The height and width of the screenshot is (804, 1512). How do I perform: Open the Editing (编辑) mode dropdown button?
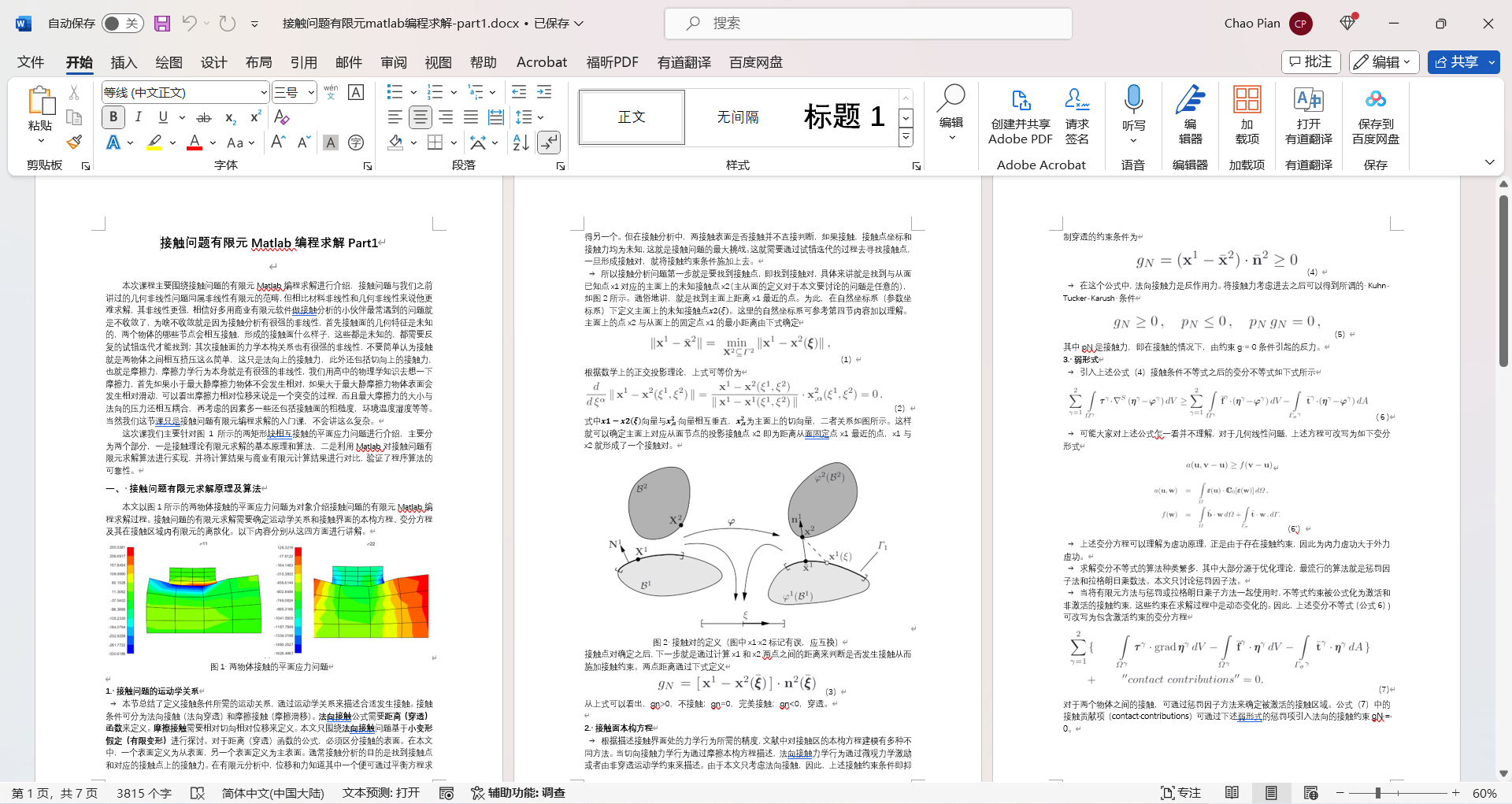click(x=1384, y=62)
